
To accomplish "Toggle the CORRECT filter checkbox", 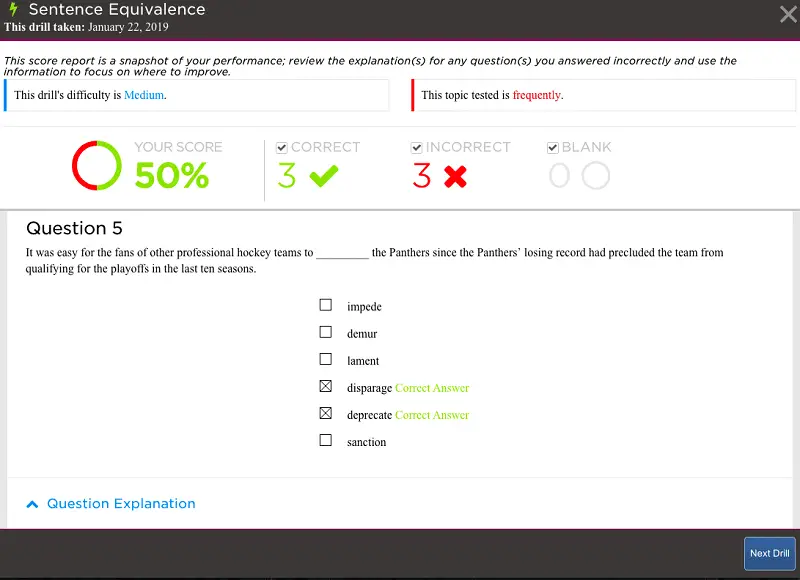I will tap(282, 148).
